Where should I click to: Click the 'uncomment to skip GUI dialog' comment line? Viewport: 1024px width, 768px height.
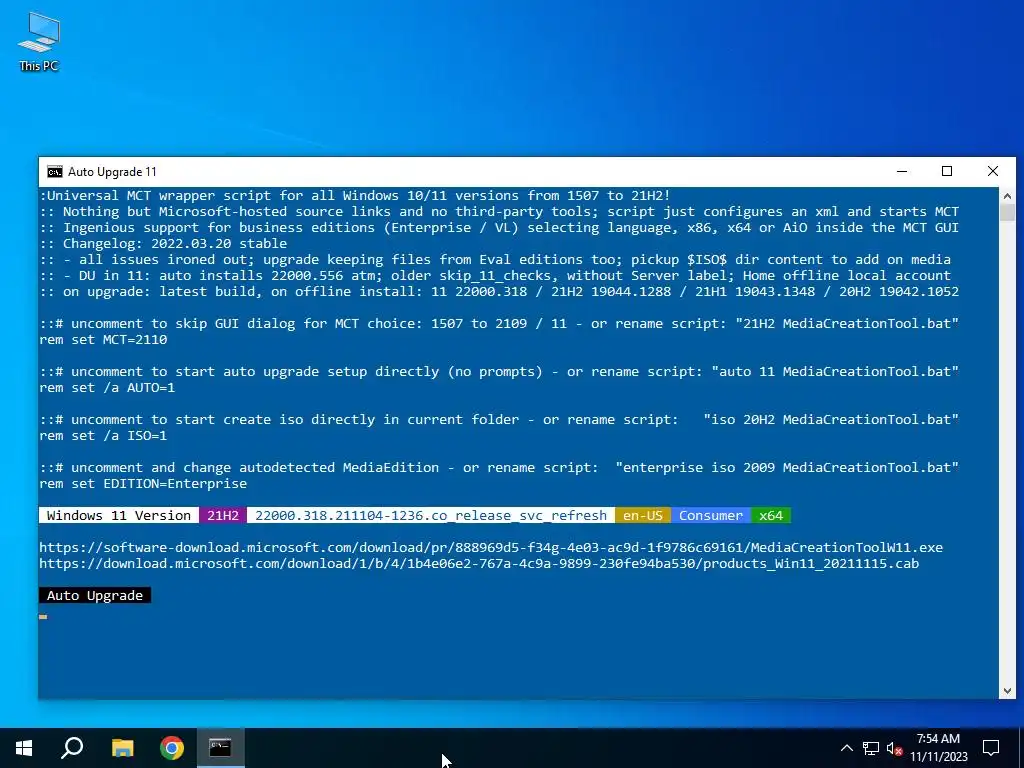tap(499, 323)
